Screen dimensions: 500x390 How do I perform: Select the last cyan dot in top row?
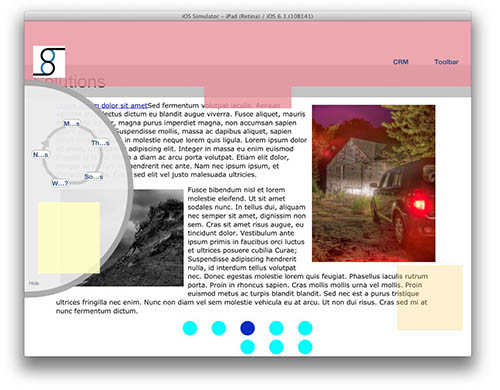coord(305,328)
